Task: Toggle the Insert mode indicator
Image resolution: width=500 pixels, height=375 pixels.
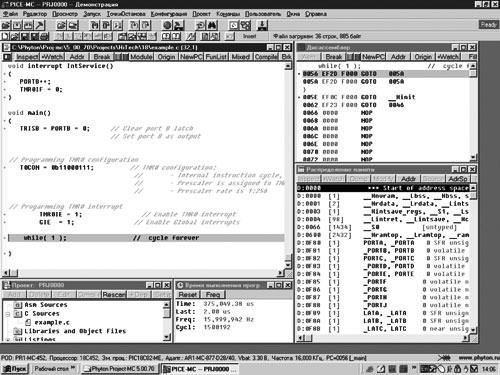Action: point(249,36)
